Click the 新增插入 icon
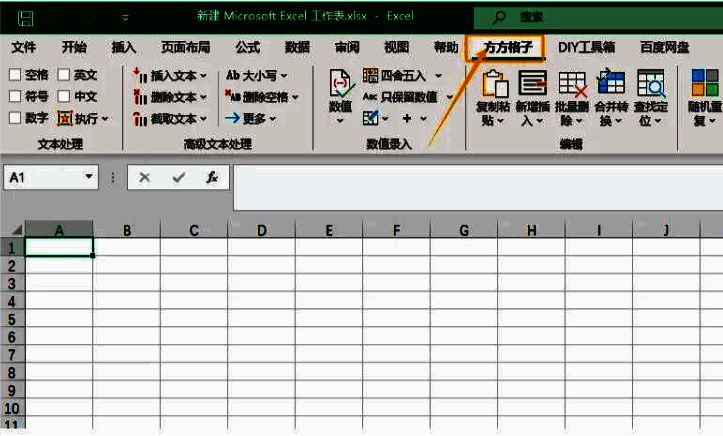Screen dimensions: 723x436 532,84
